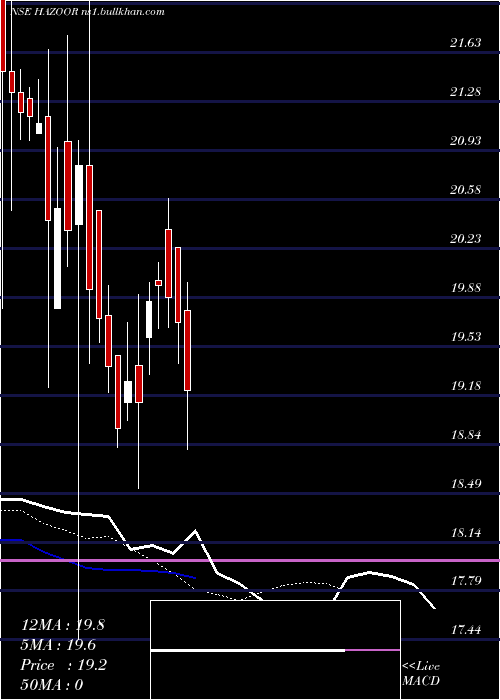Click the 17.79 price axis label
500x700 pixels.
coord(466,581)
